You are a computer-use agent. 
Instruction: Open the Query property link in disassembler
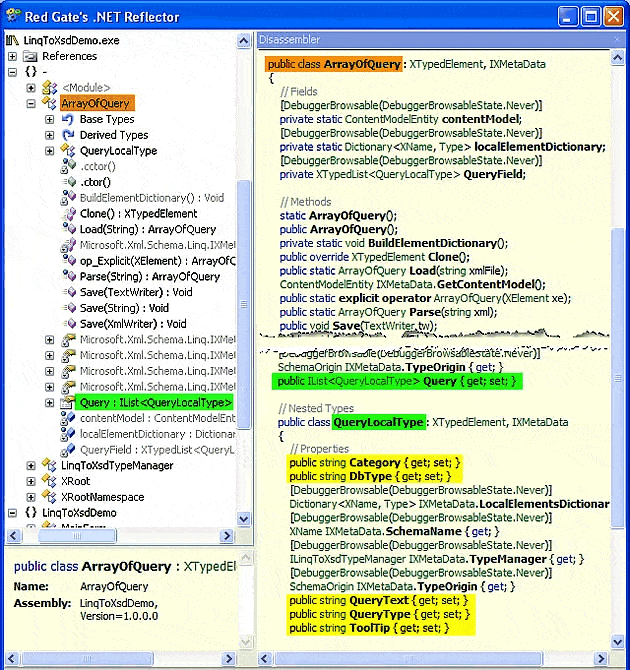coord(440,381)
